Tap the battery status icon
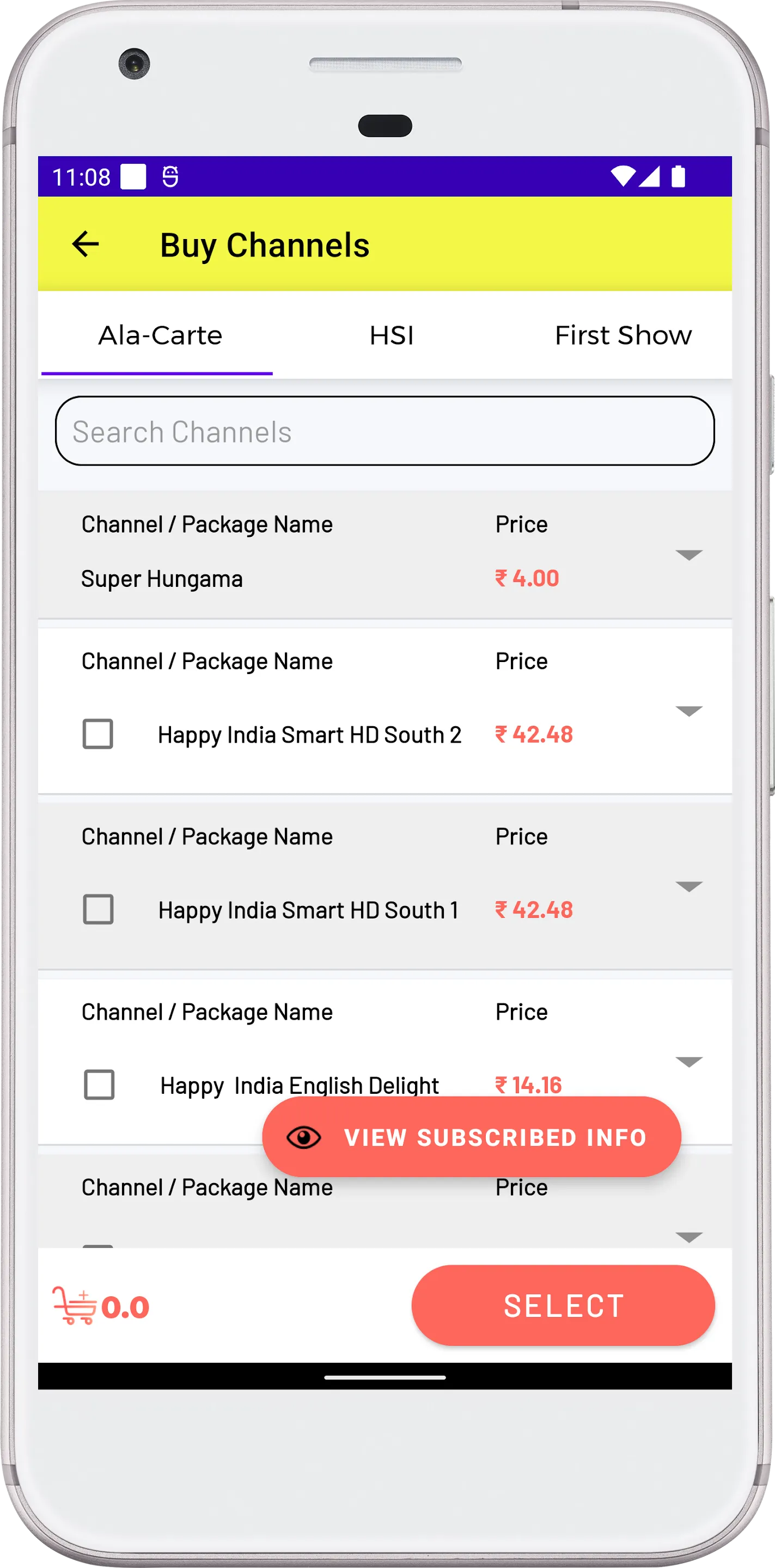The width and height of the screenshot is (775, 1568). point(678,176)
